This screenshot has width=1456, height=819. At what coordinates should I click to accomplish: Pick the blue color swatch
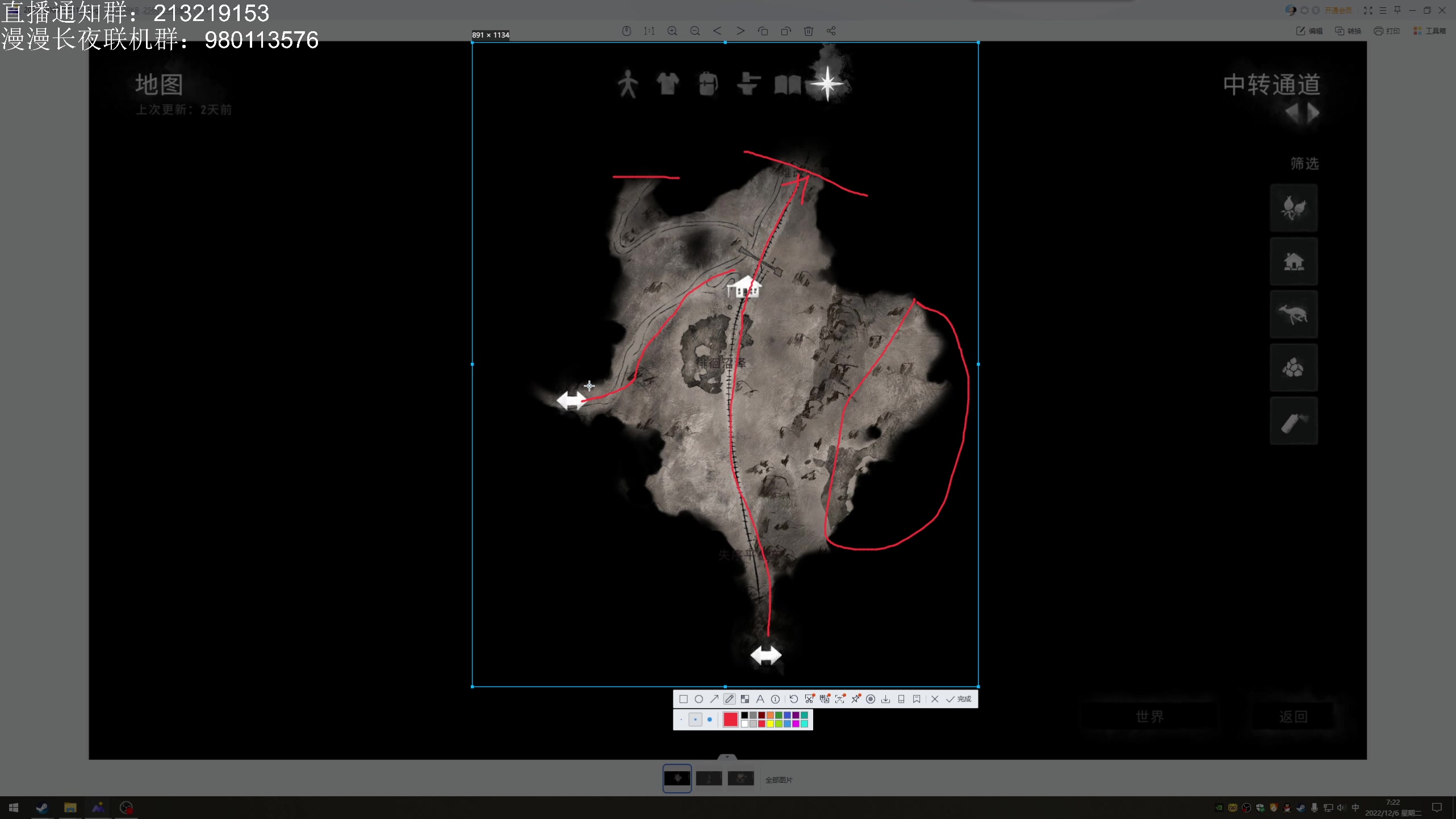point(787,715)
